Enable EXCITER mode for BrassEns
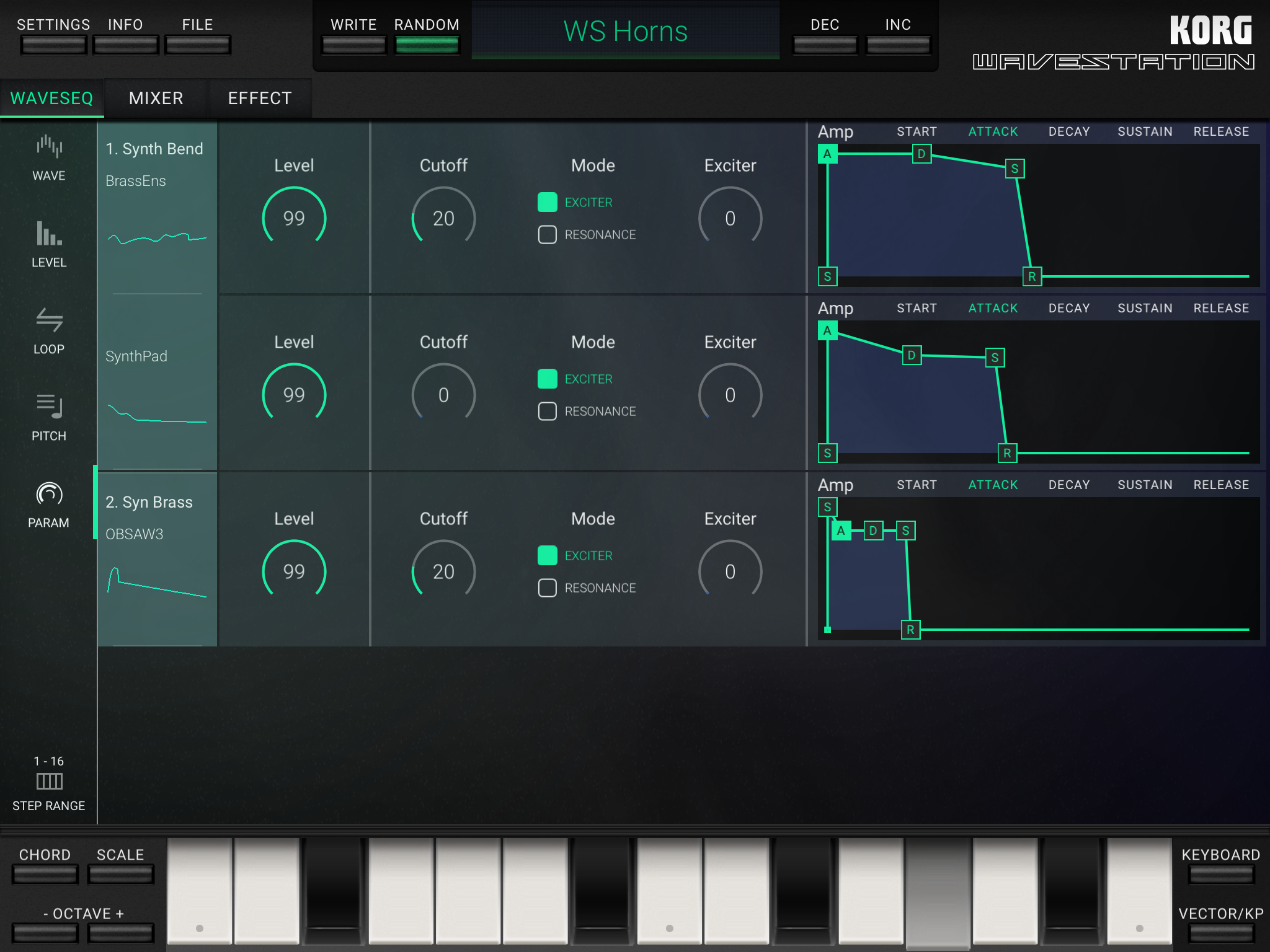The height and width of the screenshot is (952, 1270). pos(547,202)
